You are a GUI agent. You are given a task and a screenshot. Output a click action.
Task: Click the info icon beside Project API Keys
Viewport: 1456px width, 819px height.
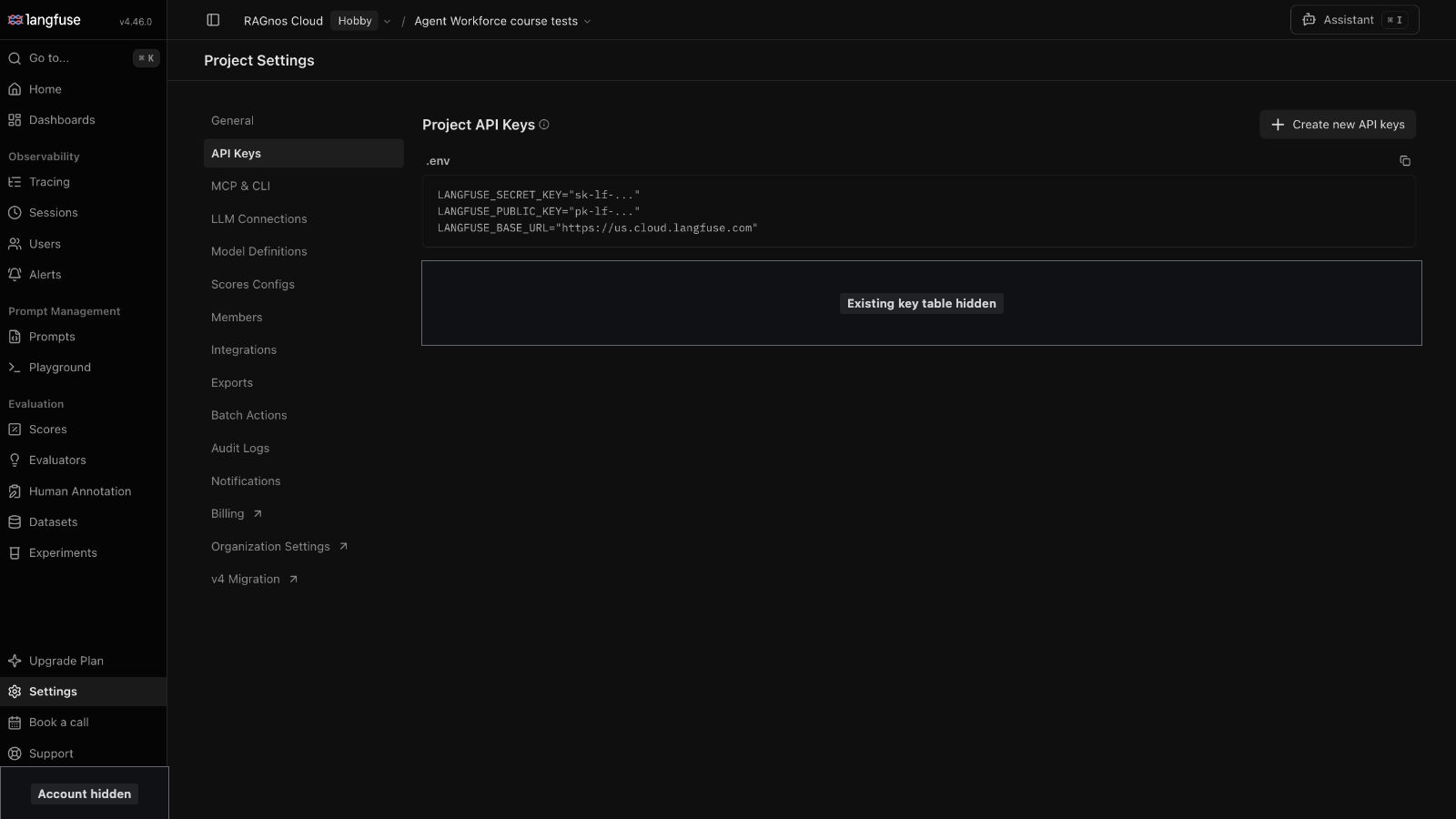pyautogui.click(x=544, y=125)
